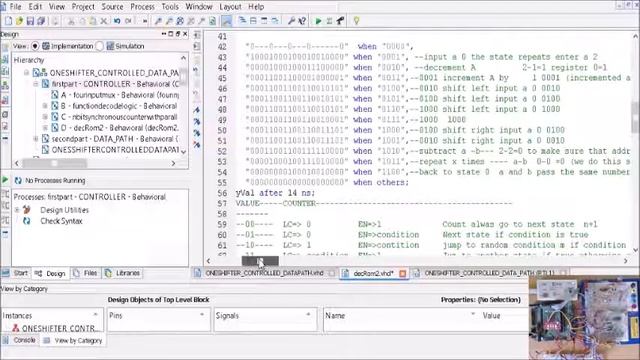Click the wrench Project Properties icon
This screenshot has width=640, height=360.
tap(291, 21)
